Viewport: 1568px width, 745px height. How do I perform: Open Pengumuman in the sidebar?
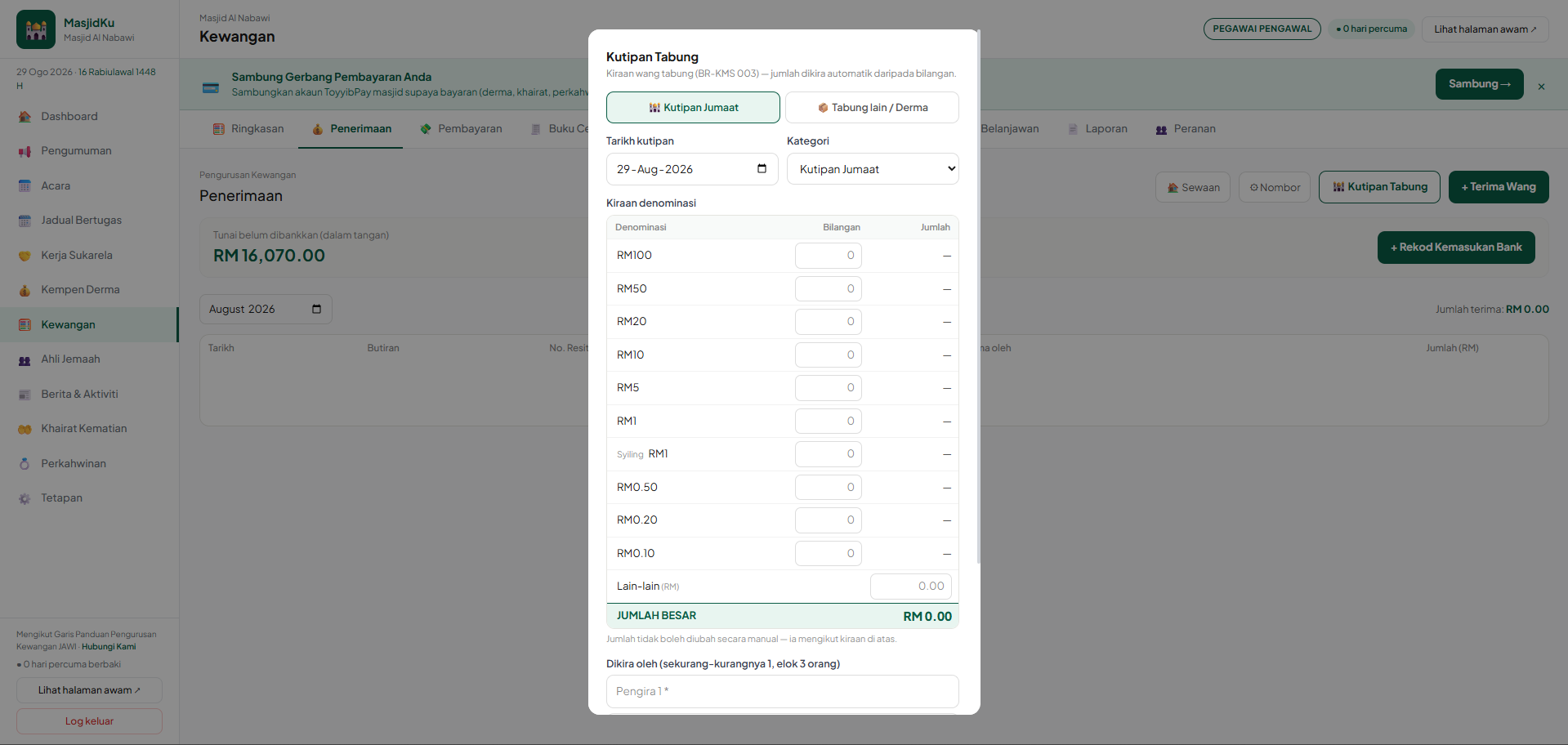[89, 151]
